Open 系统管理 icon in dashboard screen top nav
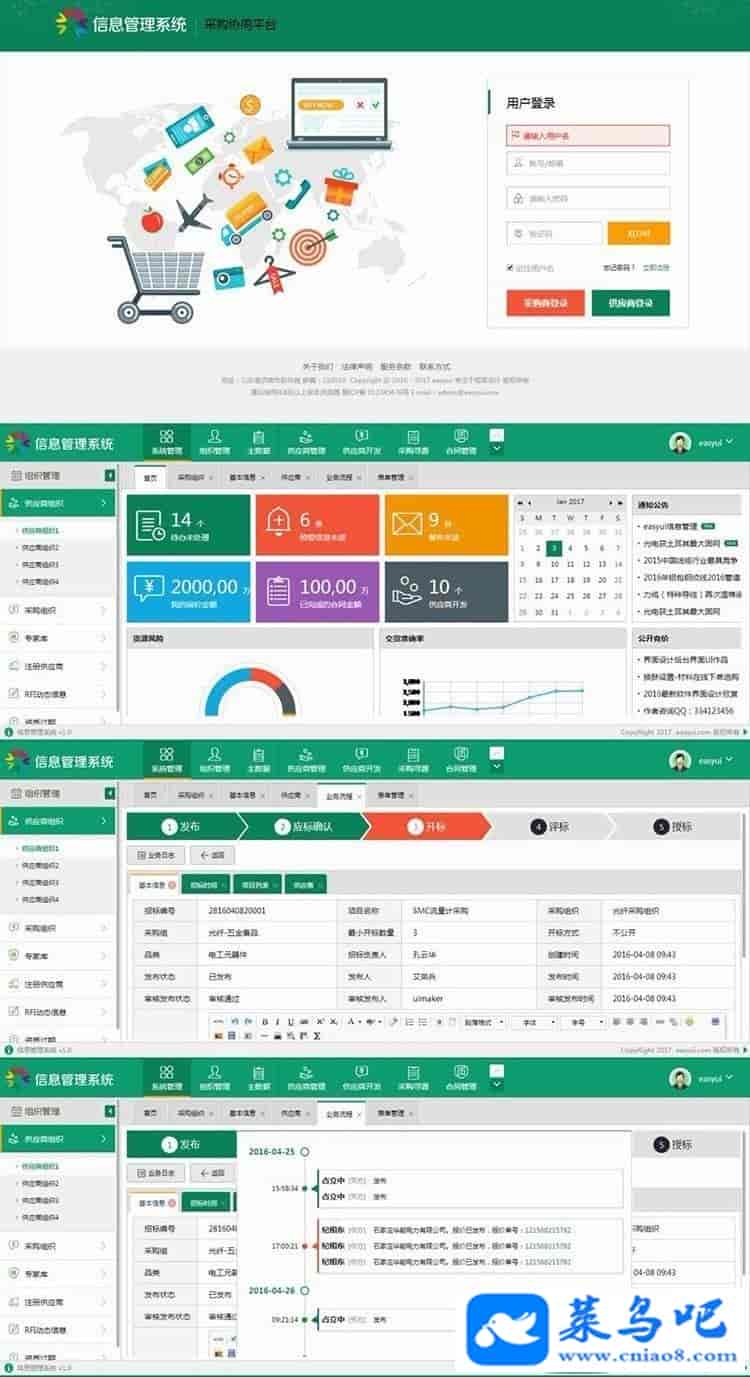The image size is (750, 1377). point(166,436)
